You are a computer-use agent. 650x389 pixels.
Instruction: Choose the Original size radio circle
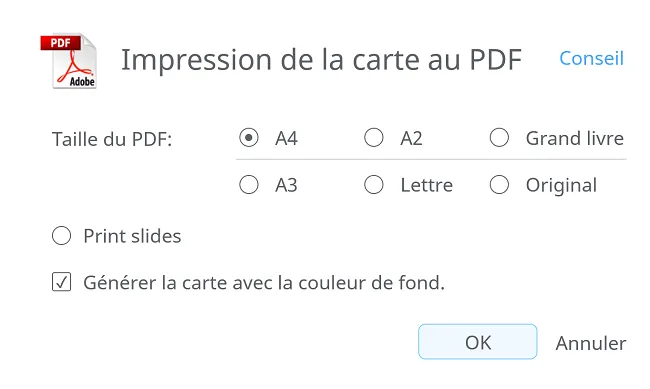(x=499, y=185)
